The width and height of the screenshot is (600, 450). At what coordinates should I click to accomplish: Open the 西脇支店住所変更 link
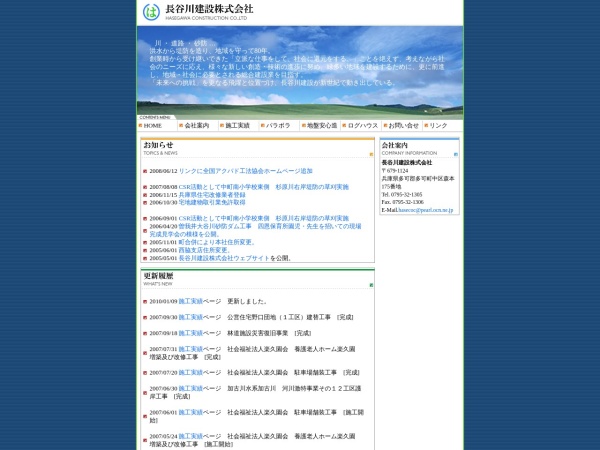click(204, 250)
